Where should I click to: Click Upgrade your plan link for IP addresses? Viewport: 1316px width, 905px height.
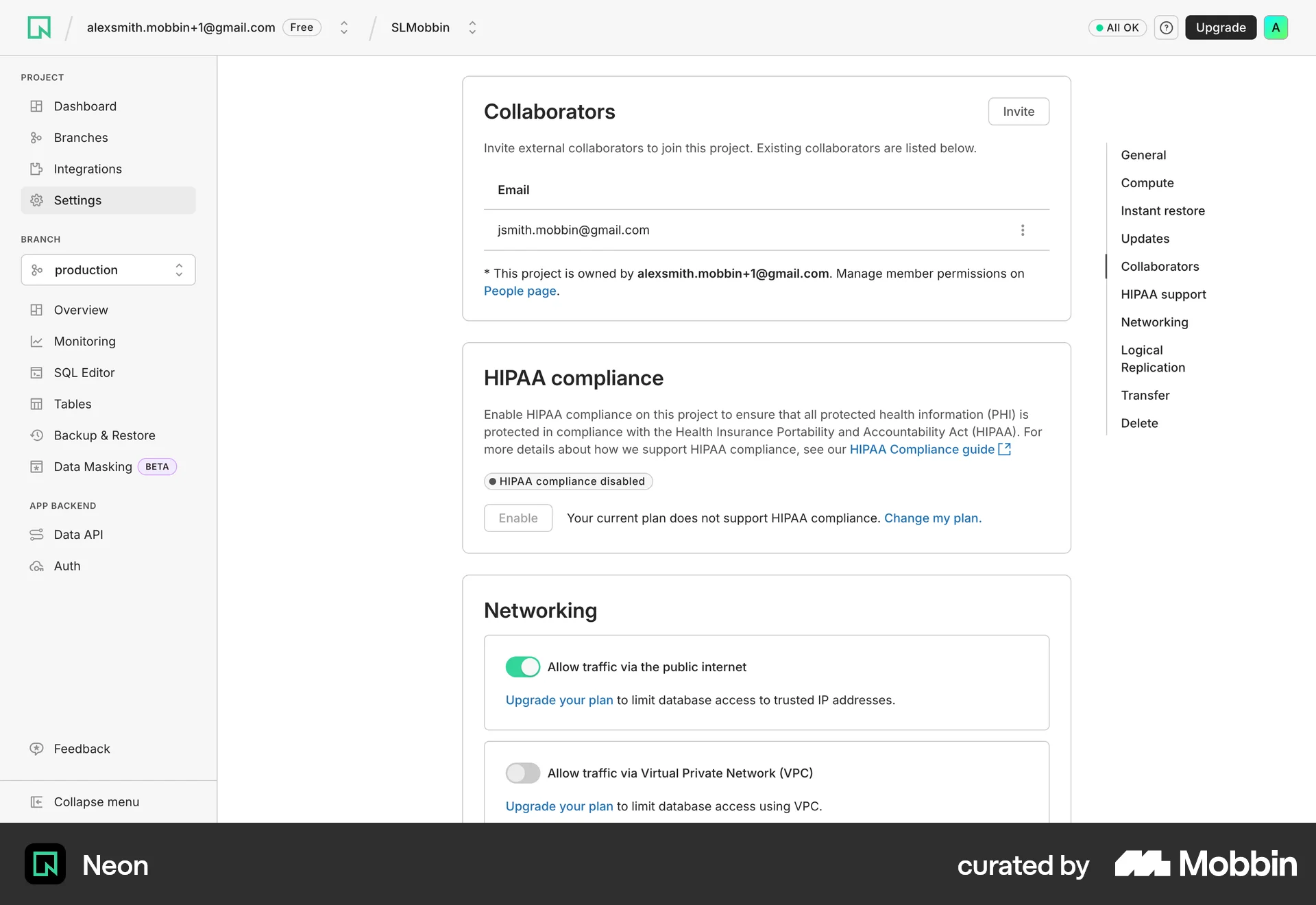(559, 700)
